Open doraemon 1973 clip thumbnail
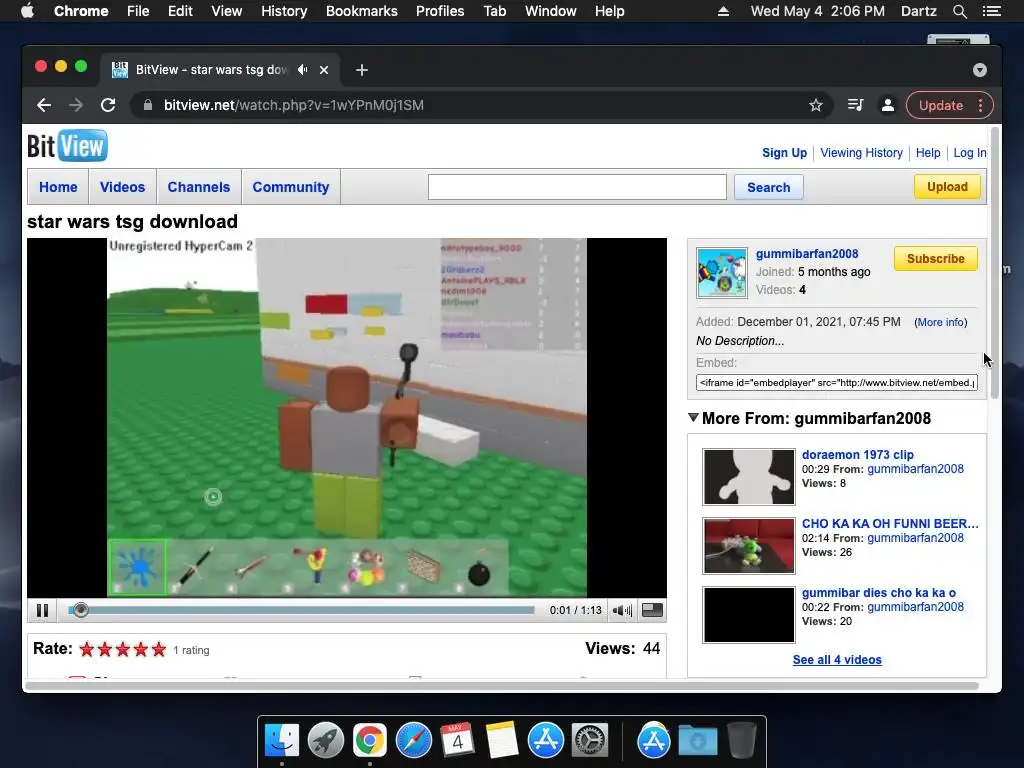The width and height of the screenshot is (1024, 768). 748,477
